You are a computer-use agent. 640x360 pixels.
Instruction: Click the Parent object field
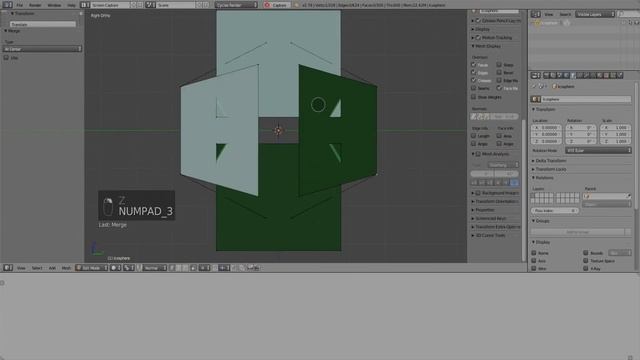coord(607,196)
